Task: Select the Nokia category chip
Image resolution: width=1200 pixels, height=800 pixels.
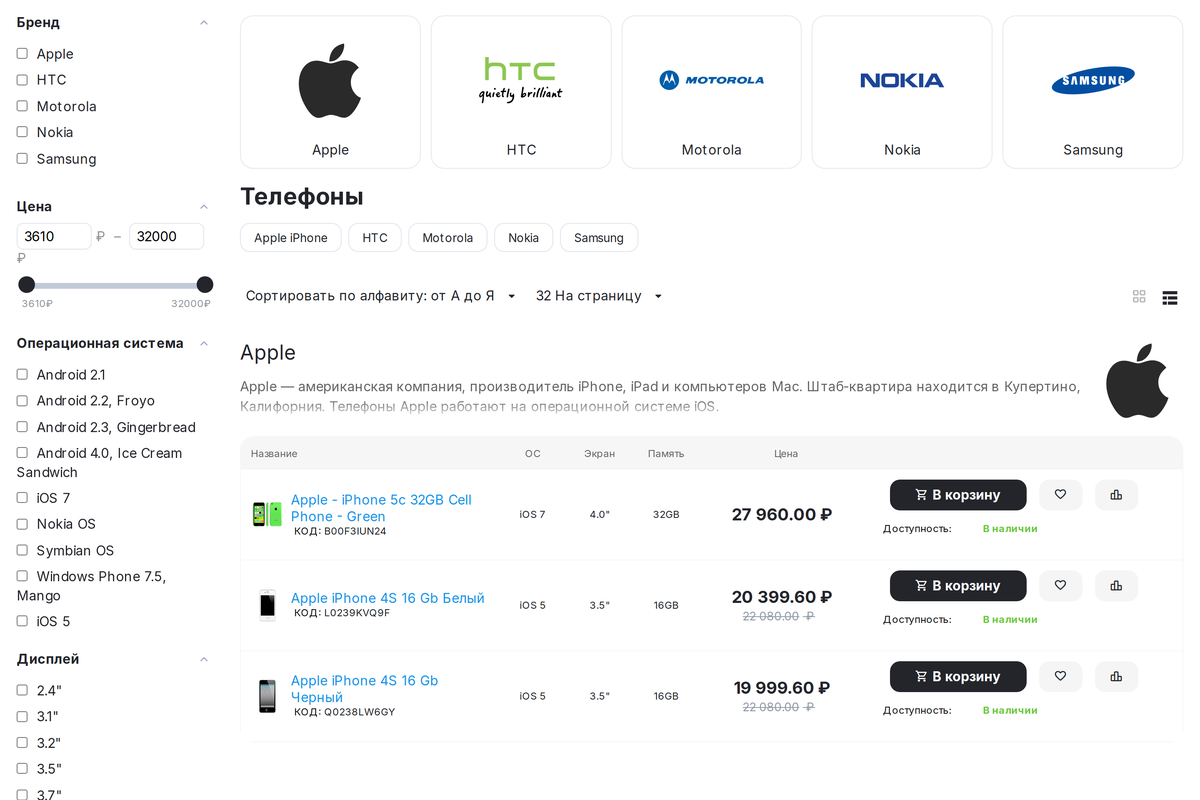Action: click(x=523, y=238)
